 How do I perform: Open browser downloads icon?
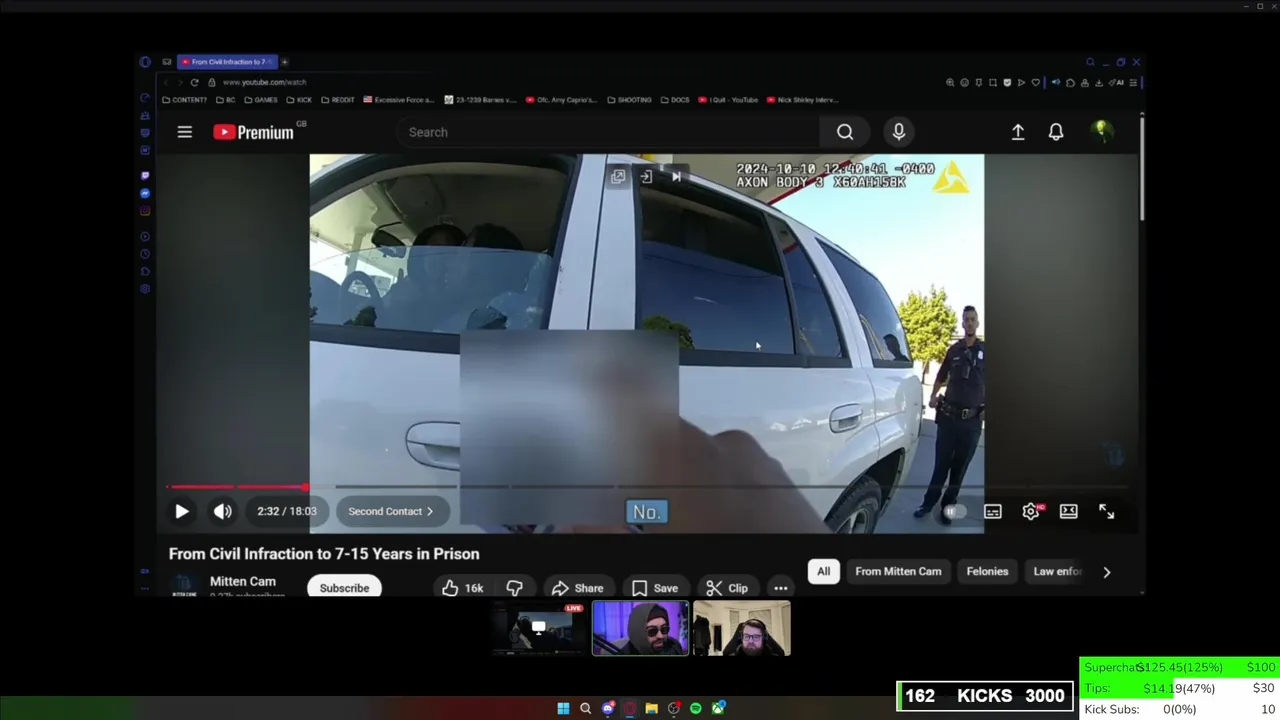(1099, 82)
